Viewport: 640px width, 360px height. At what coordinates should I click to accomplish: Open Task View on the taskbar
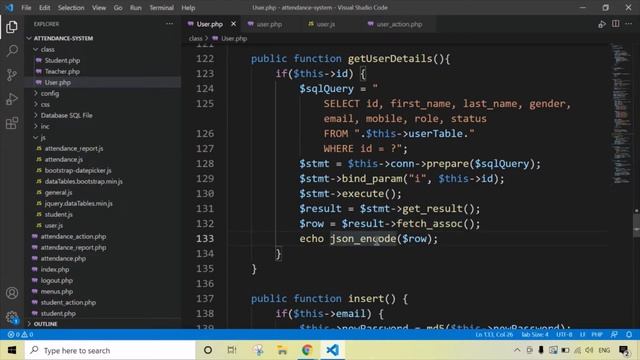pos(232,350)
